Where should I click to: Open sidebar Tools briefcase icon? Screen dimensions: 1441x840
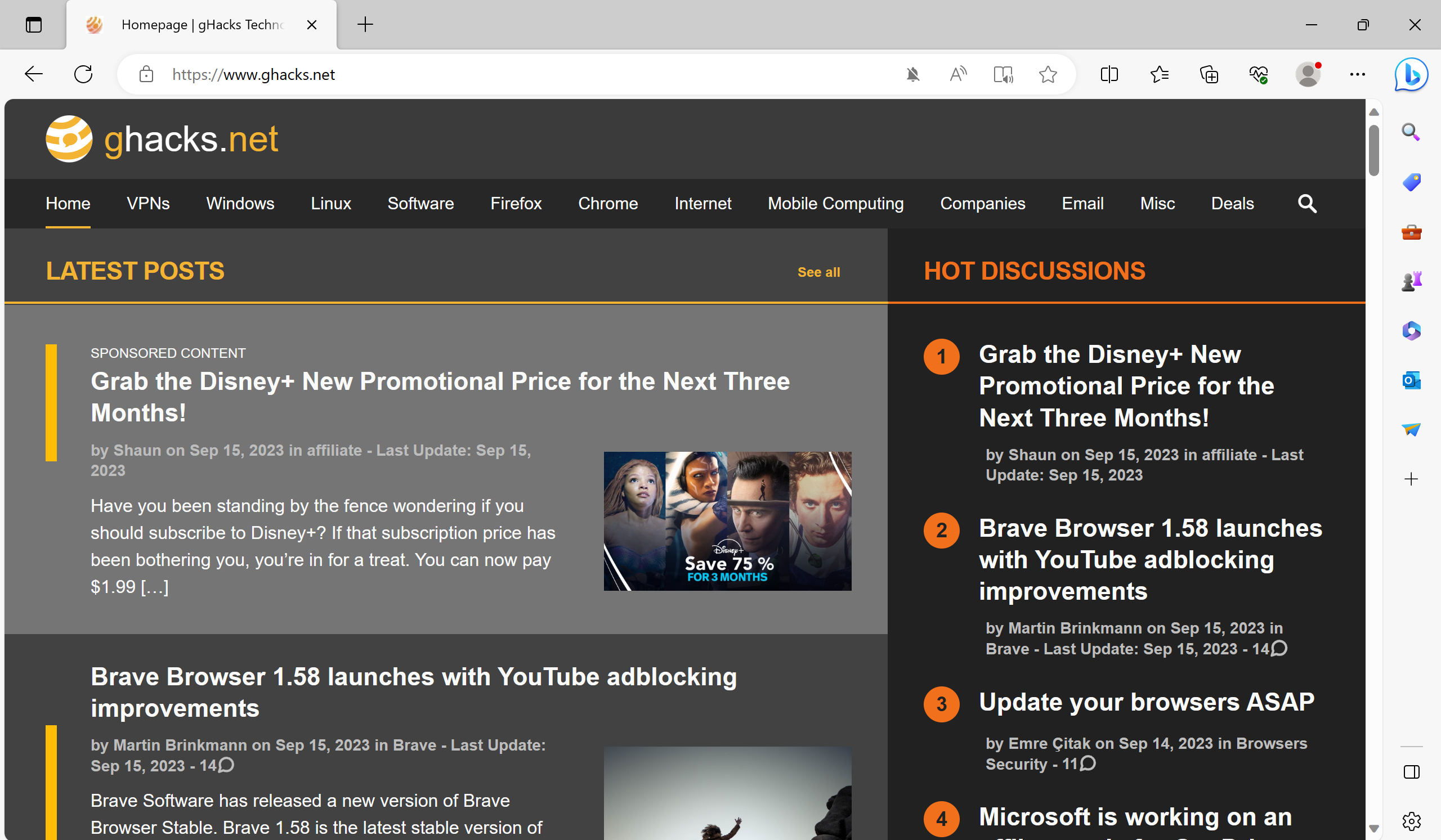click(x=1411, y=232)
